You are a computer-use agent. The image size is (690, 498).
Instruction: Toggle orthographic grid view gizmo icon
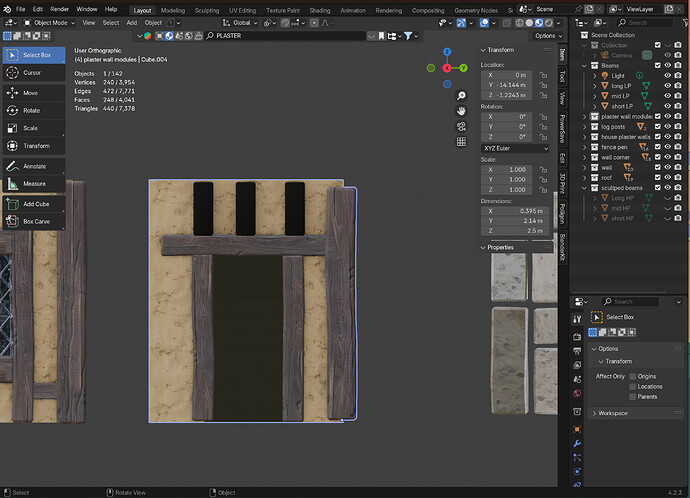[x=460, y=142]
